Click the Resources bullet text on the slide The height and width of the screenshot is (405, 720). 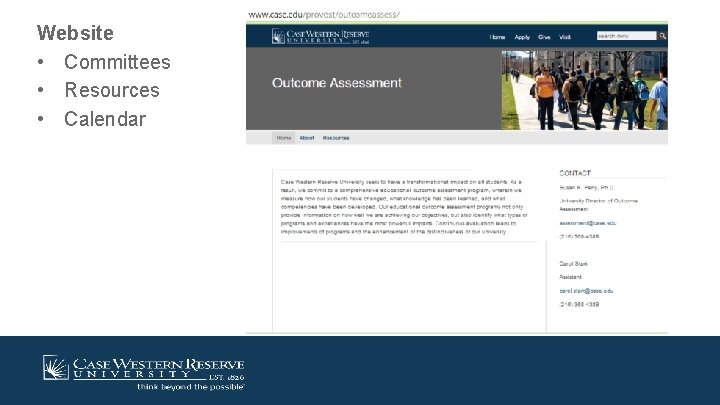click(x=112, y=90)
